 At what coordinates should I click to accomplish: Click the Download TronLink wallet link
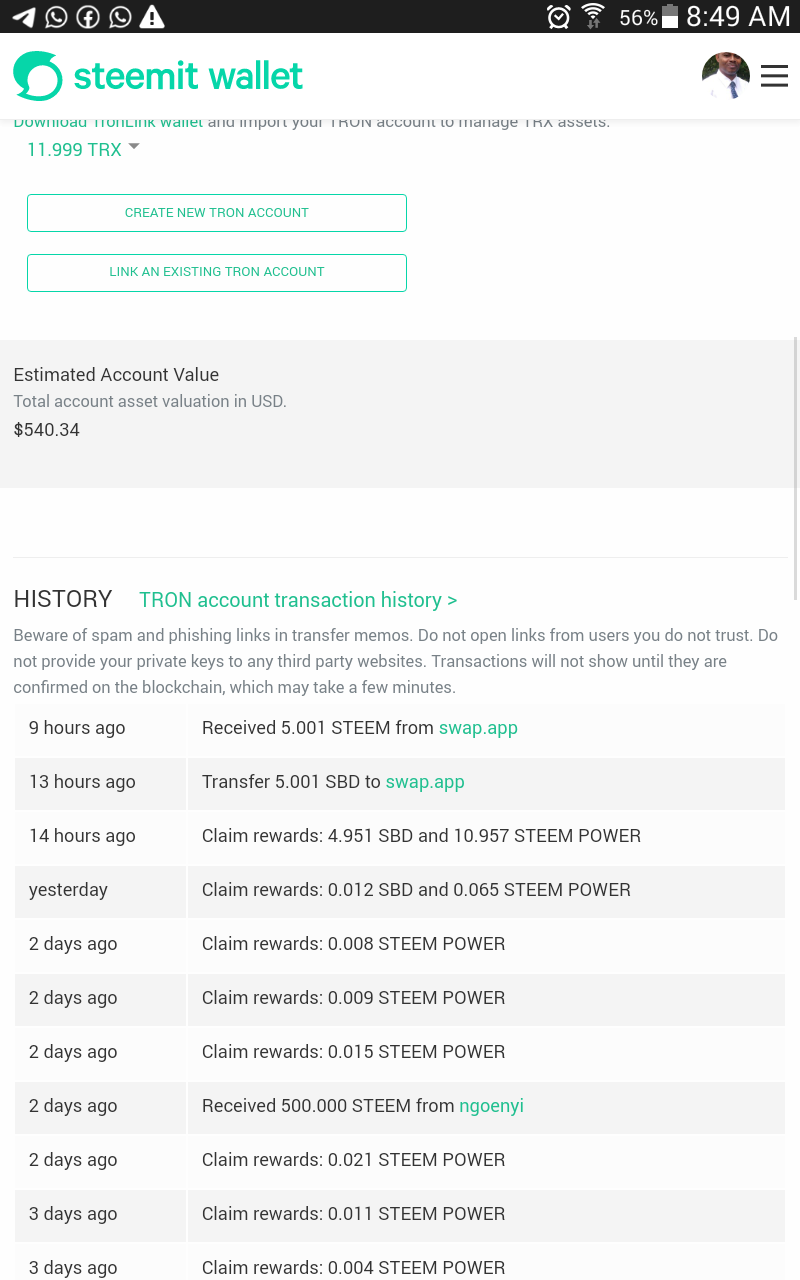coord(108,122)
